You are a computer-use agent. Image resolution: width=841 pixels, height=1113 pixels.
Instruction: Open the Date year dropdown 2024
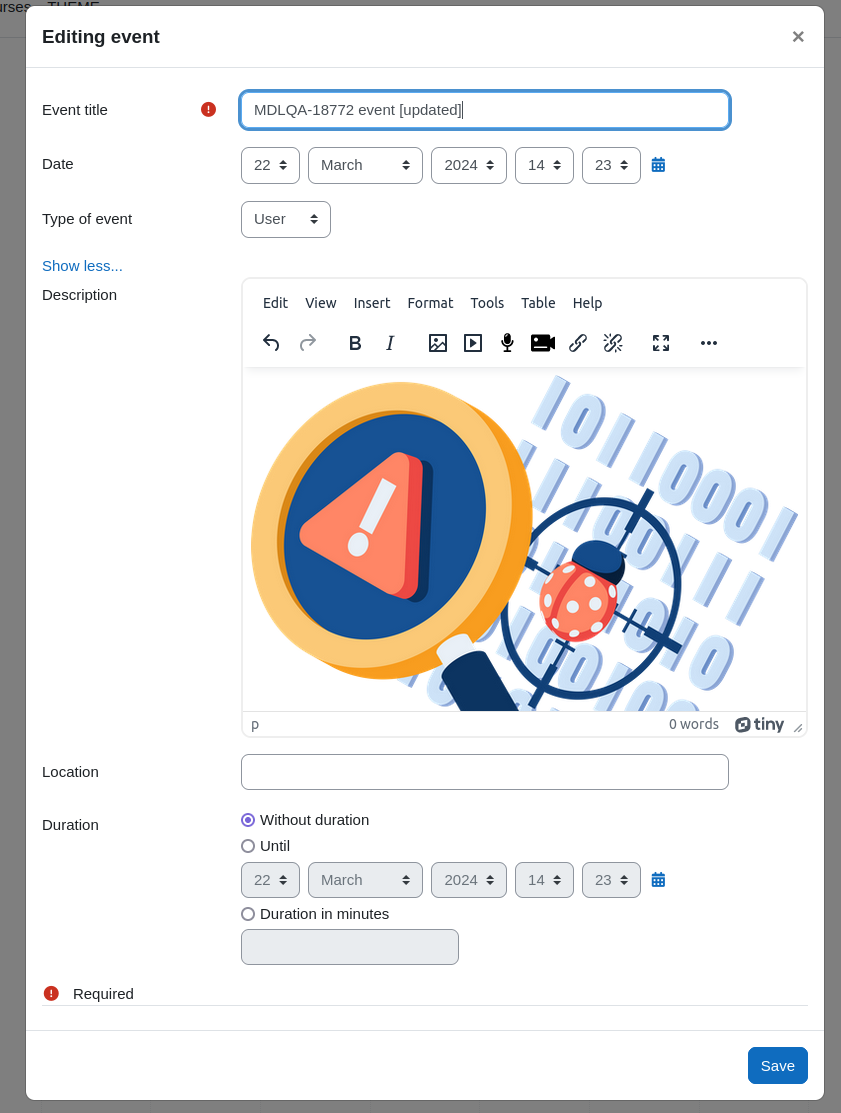[469, 165]
